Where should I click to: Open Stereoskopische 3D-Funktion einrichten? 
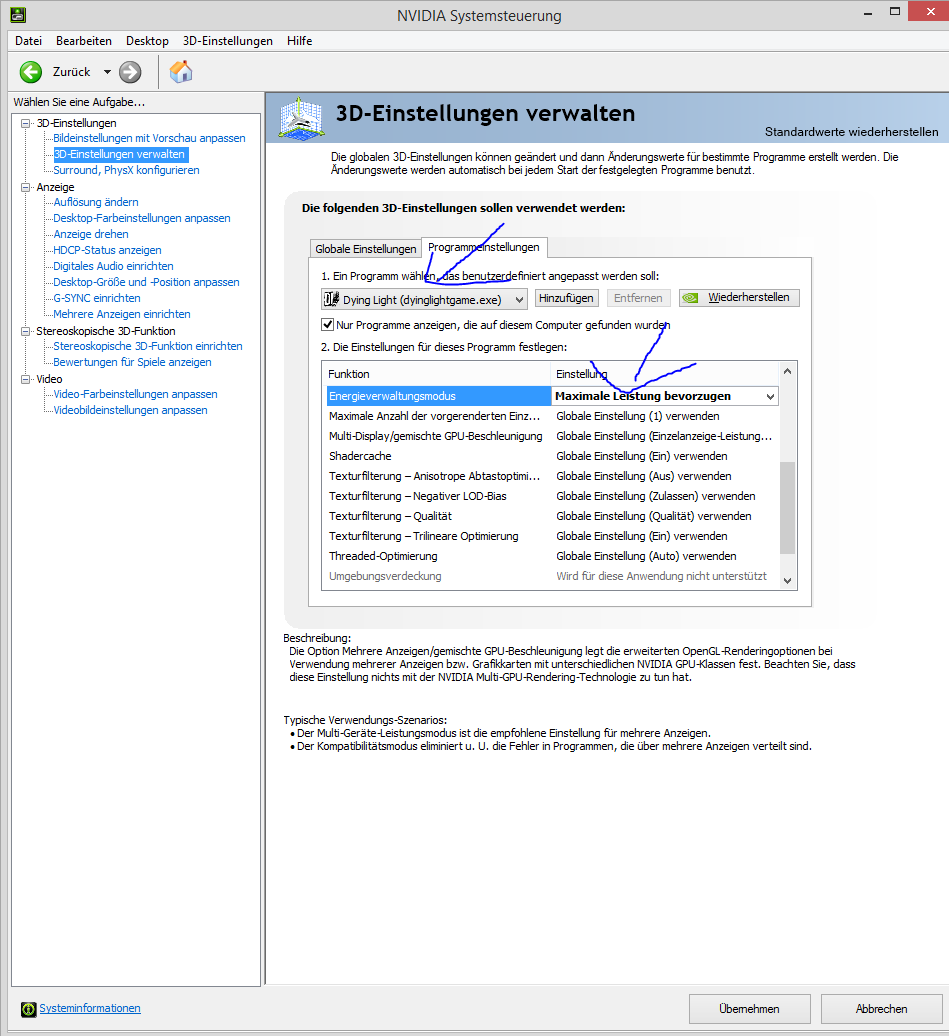tap(148, 346)
